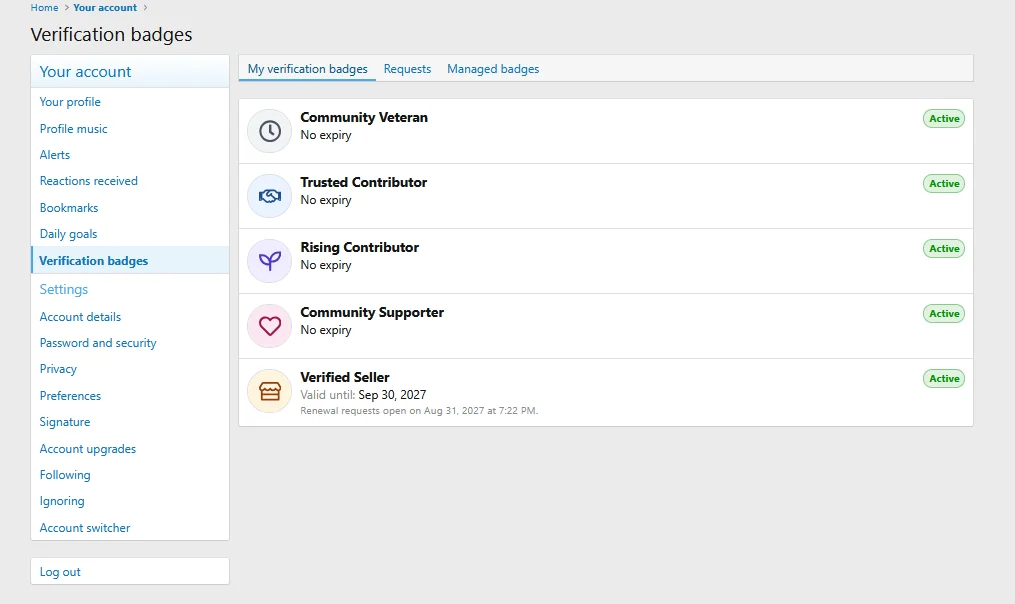Edit Signature settings
Screen dimensions: 1015x604
point(65,421)
